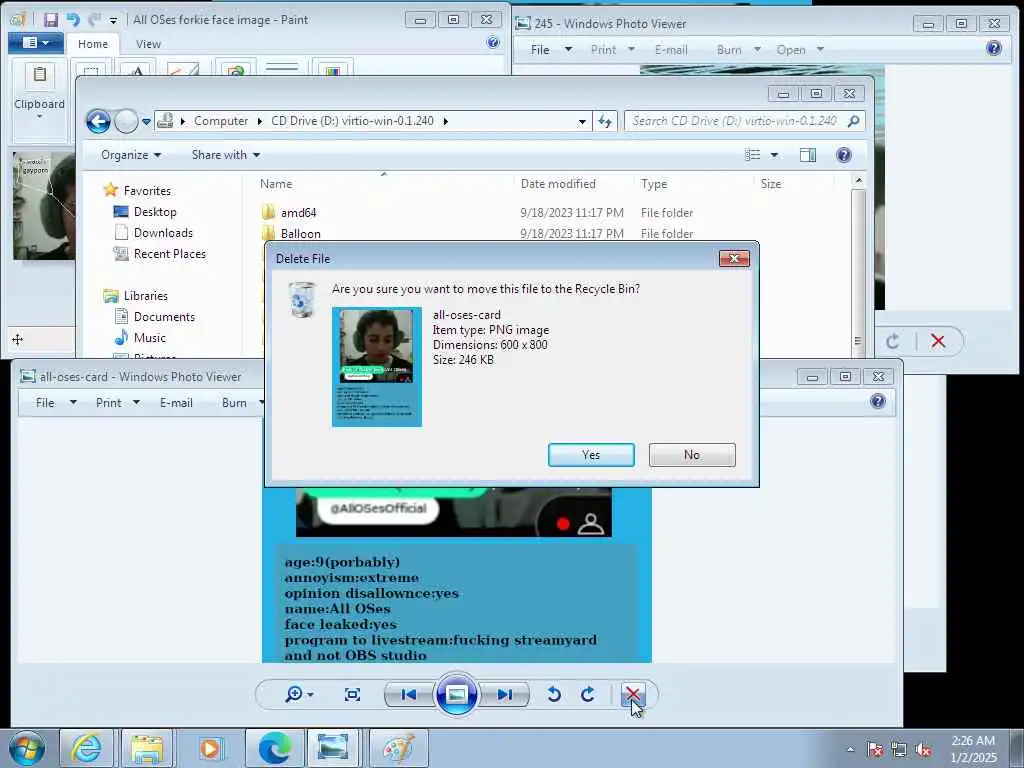Viewport: 1024px width, 768px height.
Task: Open help in all-oses-card viewer
Action: pyautogui.click(x=878, y=401)
